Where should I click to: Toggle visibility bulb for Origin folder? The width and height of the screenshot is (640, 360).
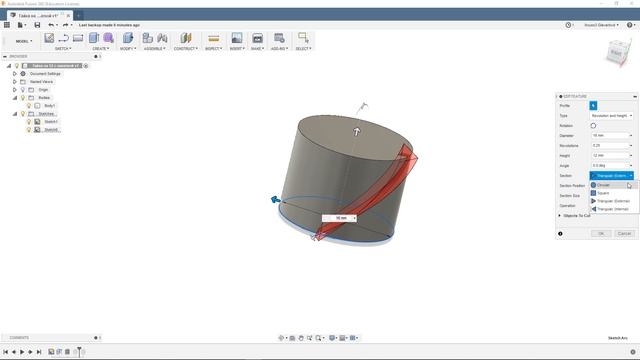pos(23,90)
